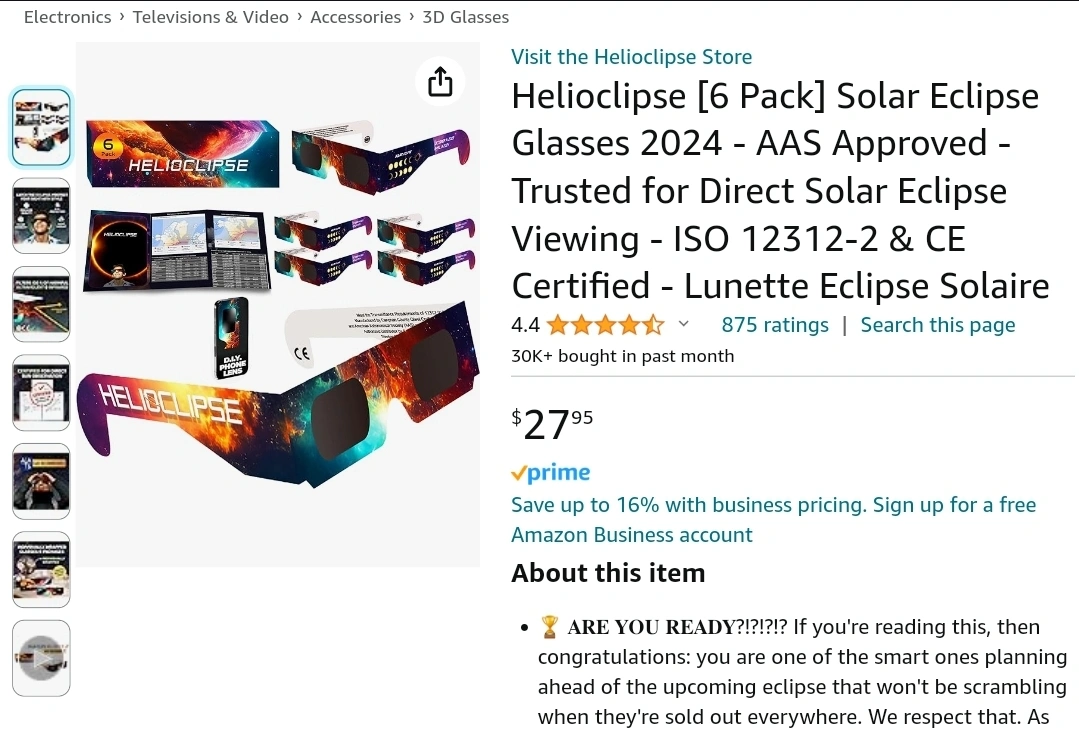The height and width of the screenshot is (730, 1079).
Task: Play the product video thumbnail
Action: 41,658
